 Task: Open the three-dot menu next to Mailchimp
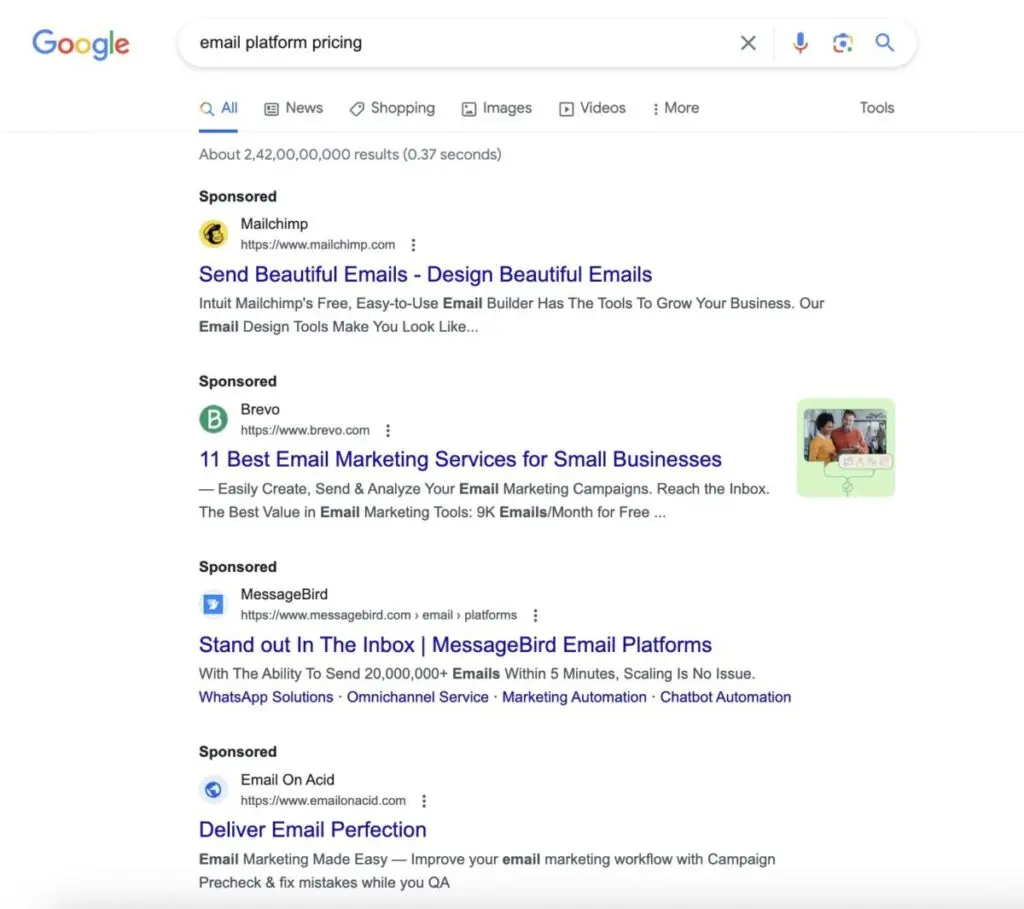412,244
